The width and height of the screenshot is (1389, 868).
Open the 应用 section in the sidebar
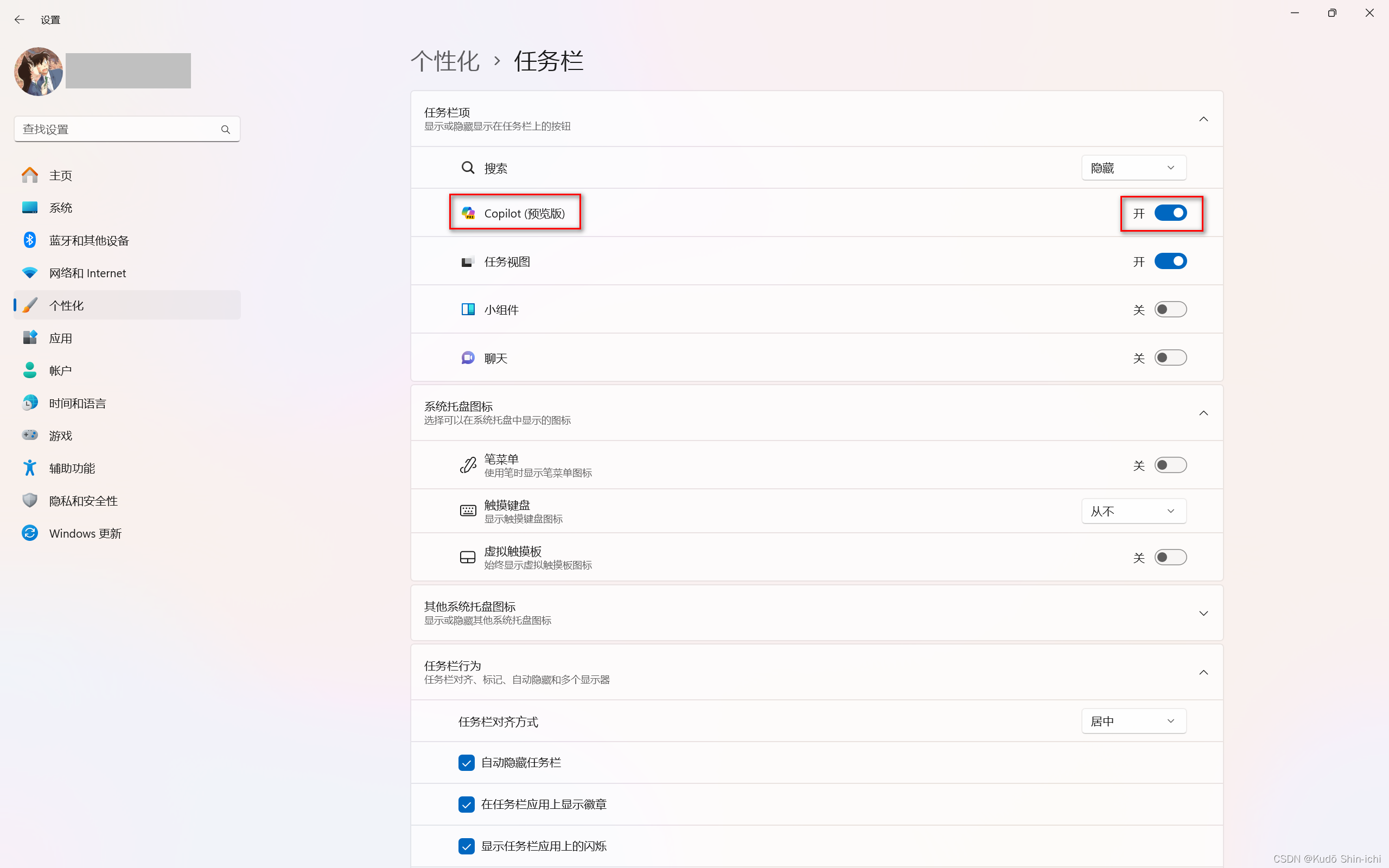[127, 338]
